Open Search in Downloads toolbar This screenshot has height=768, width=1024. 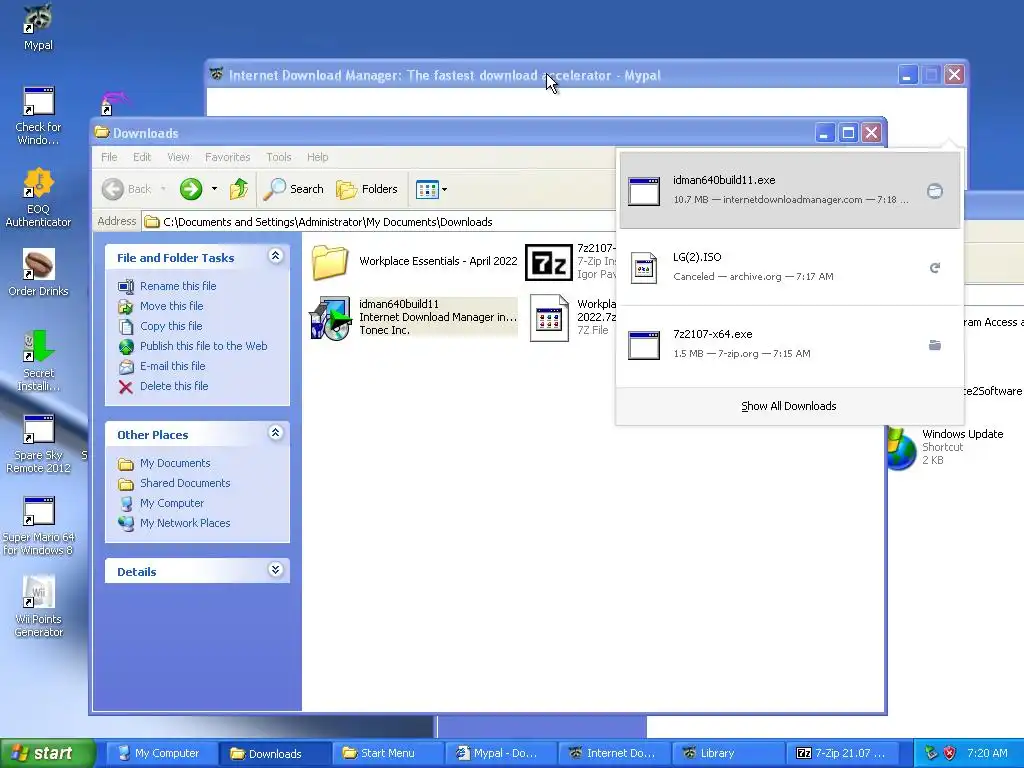[x=293, y=189]
